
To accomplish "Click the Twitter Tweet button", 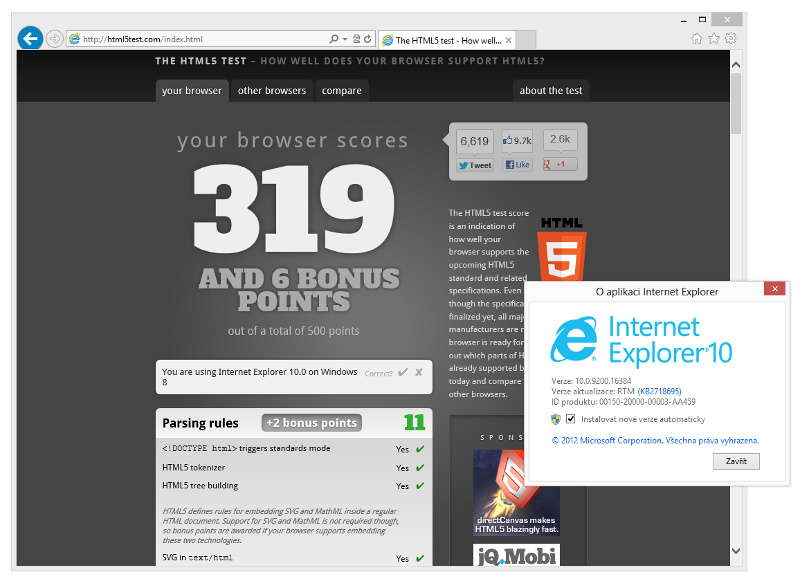I will (475, 165).
